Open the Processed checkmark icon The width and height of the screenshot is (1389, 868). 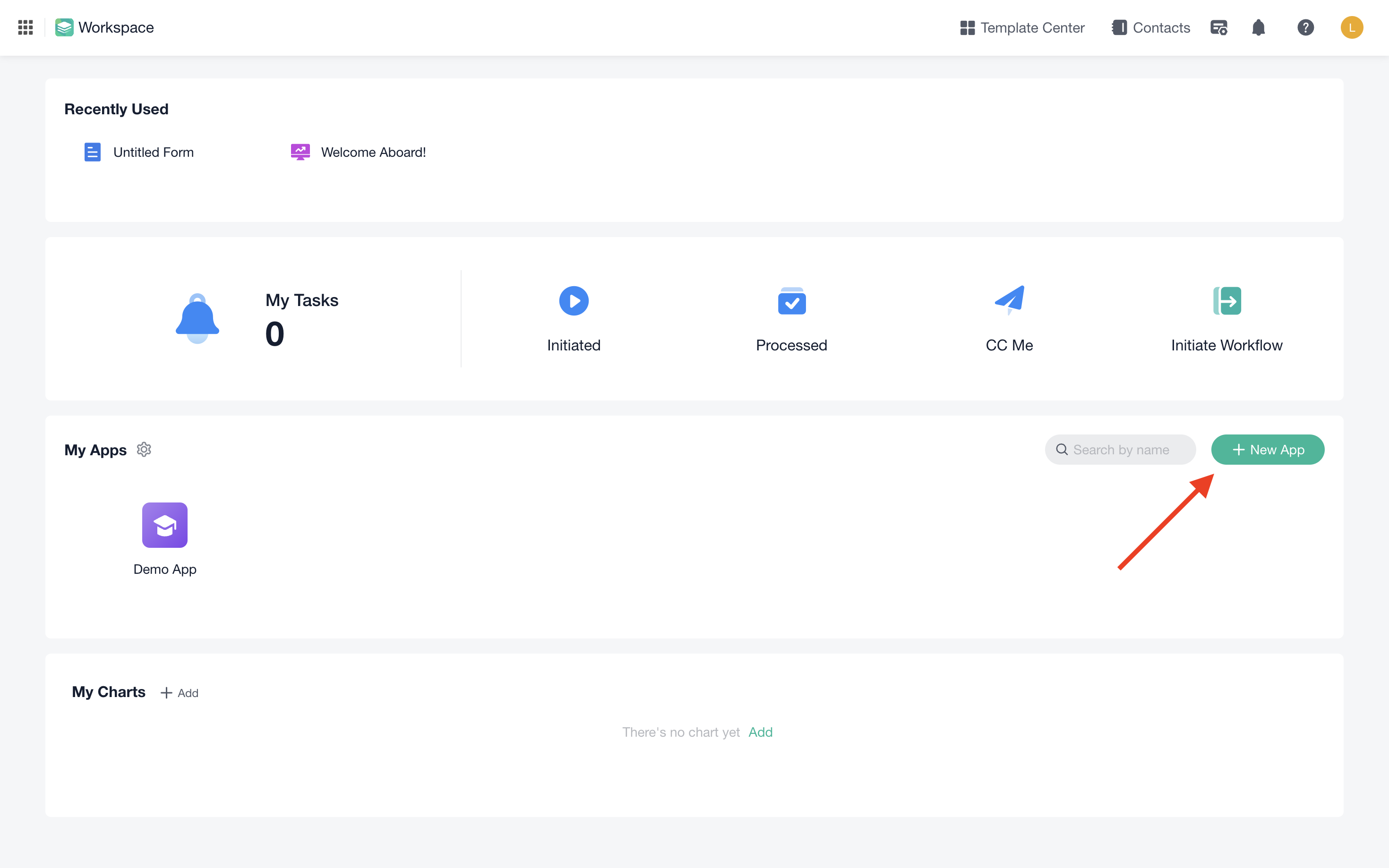point(791,301)
